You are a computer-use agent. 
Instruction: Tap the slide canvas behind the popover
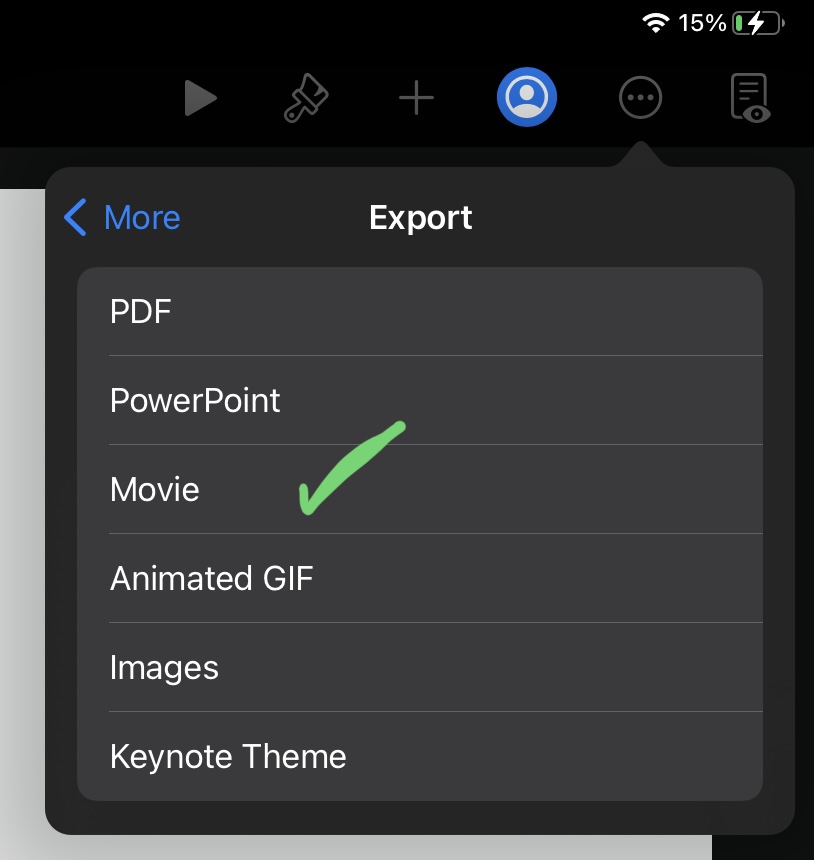pos(22,494)
